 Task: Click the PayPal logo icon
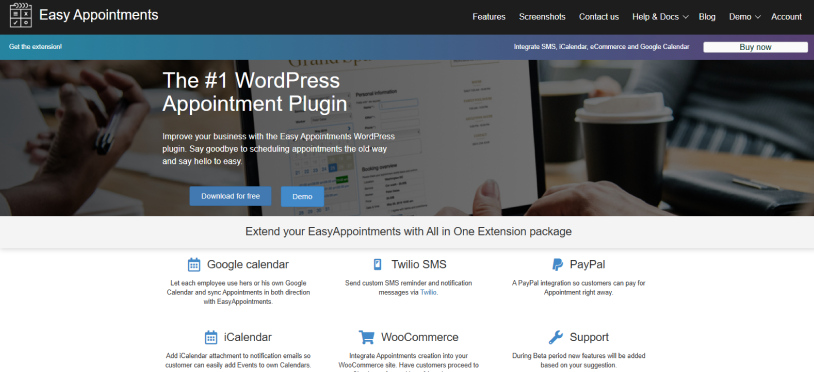558,265
